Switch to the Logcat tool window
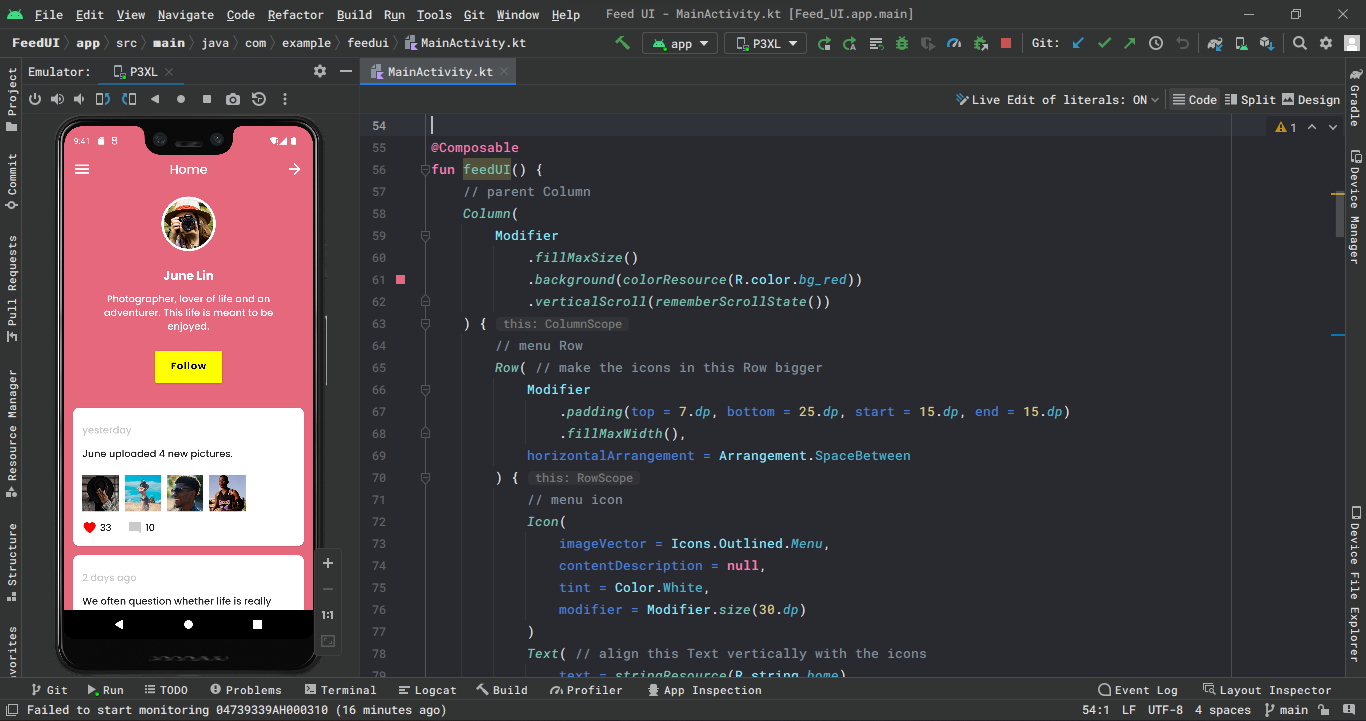 (x=427, y=689)
